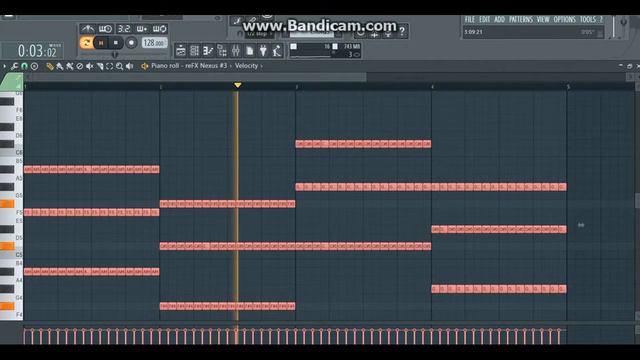Open the piano roll wrench tools menu
The height and width of the screenshot is (360, 640).
pos(14,66)
